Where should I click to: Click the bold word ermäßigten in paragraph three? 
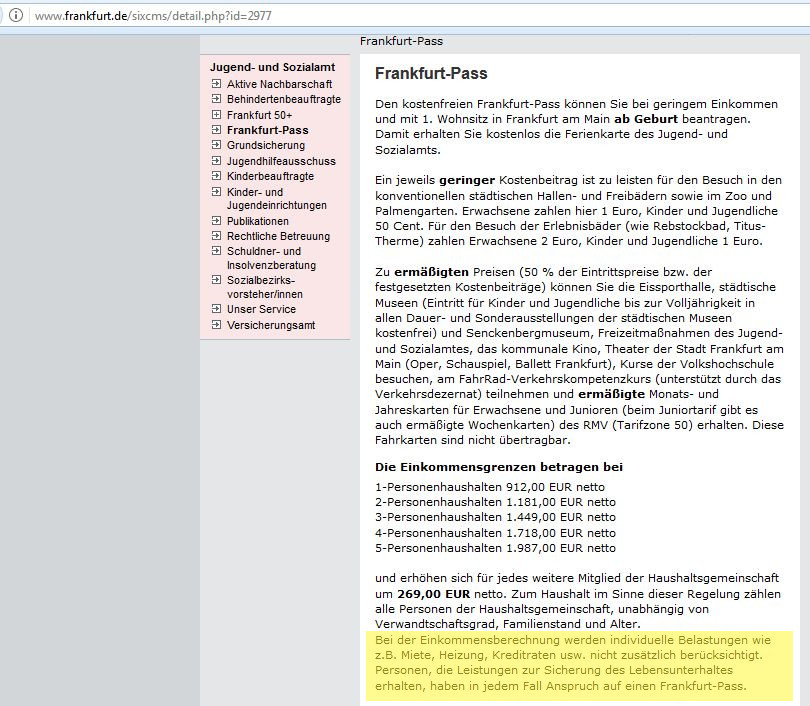(x=431, y=272)
